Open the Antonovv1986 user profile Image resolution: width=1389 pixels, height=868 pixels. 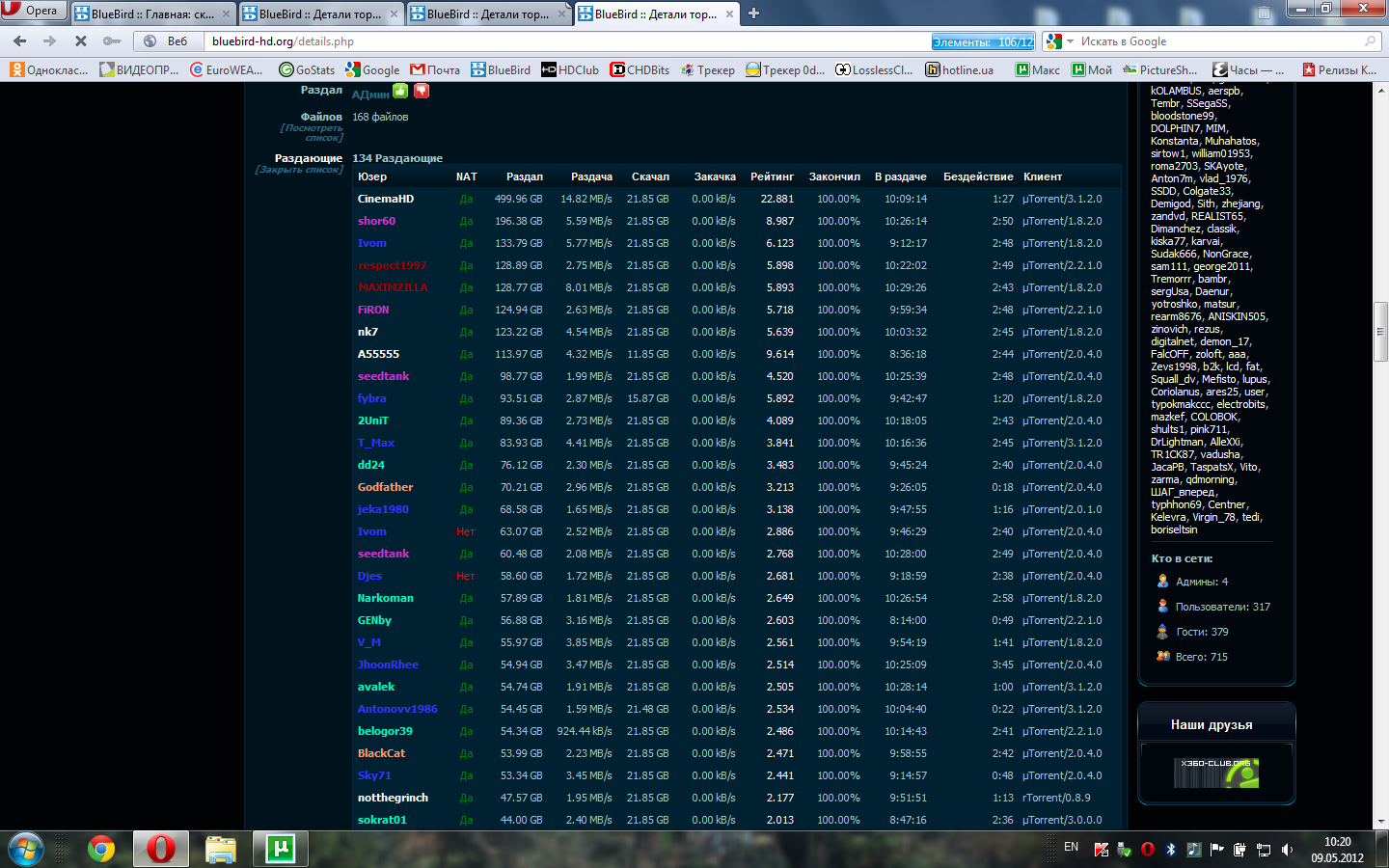point(397,709)
